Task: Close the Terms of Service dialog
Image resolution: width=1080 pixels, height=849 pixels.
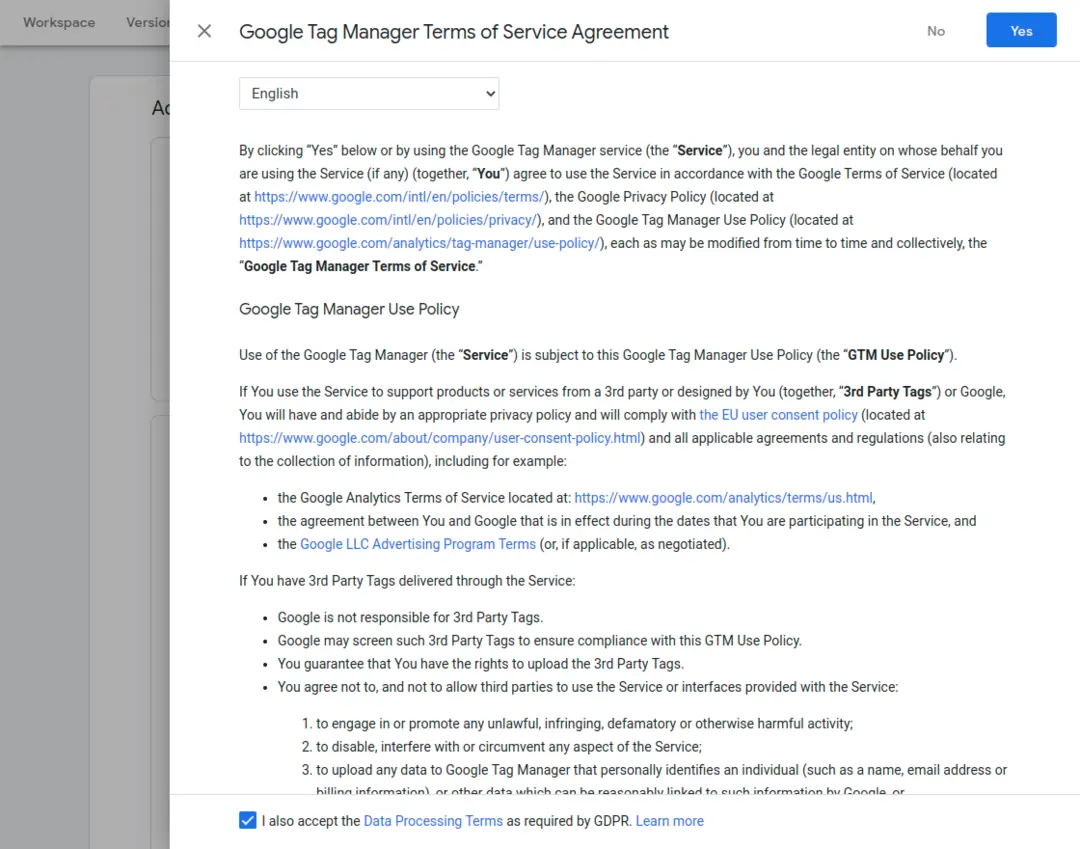Action: tap(204, 31)
